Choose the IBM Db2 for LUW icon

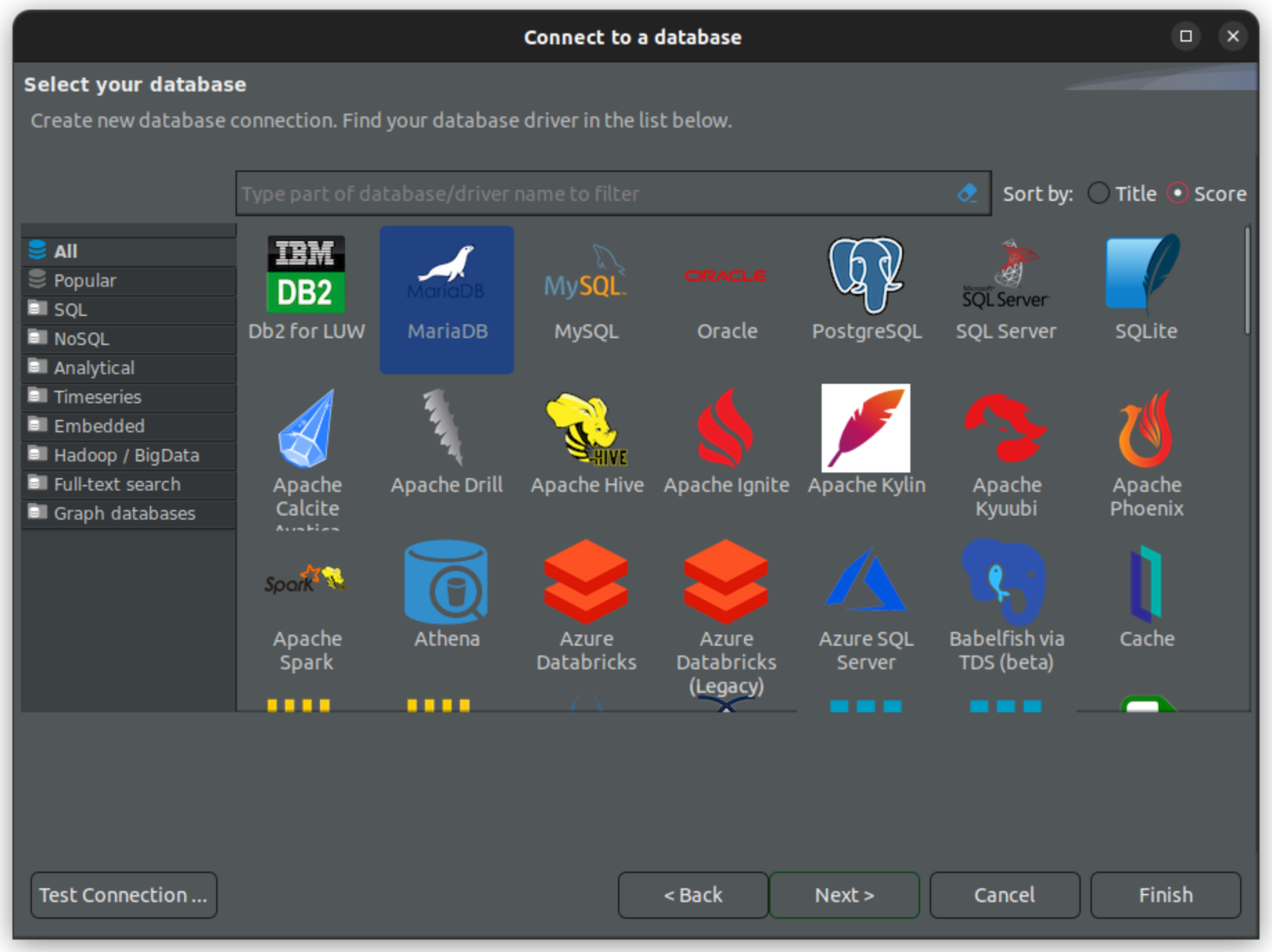pos(306,274)
